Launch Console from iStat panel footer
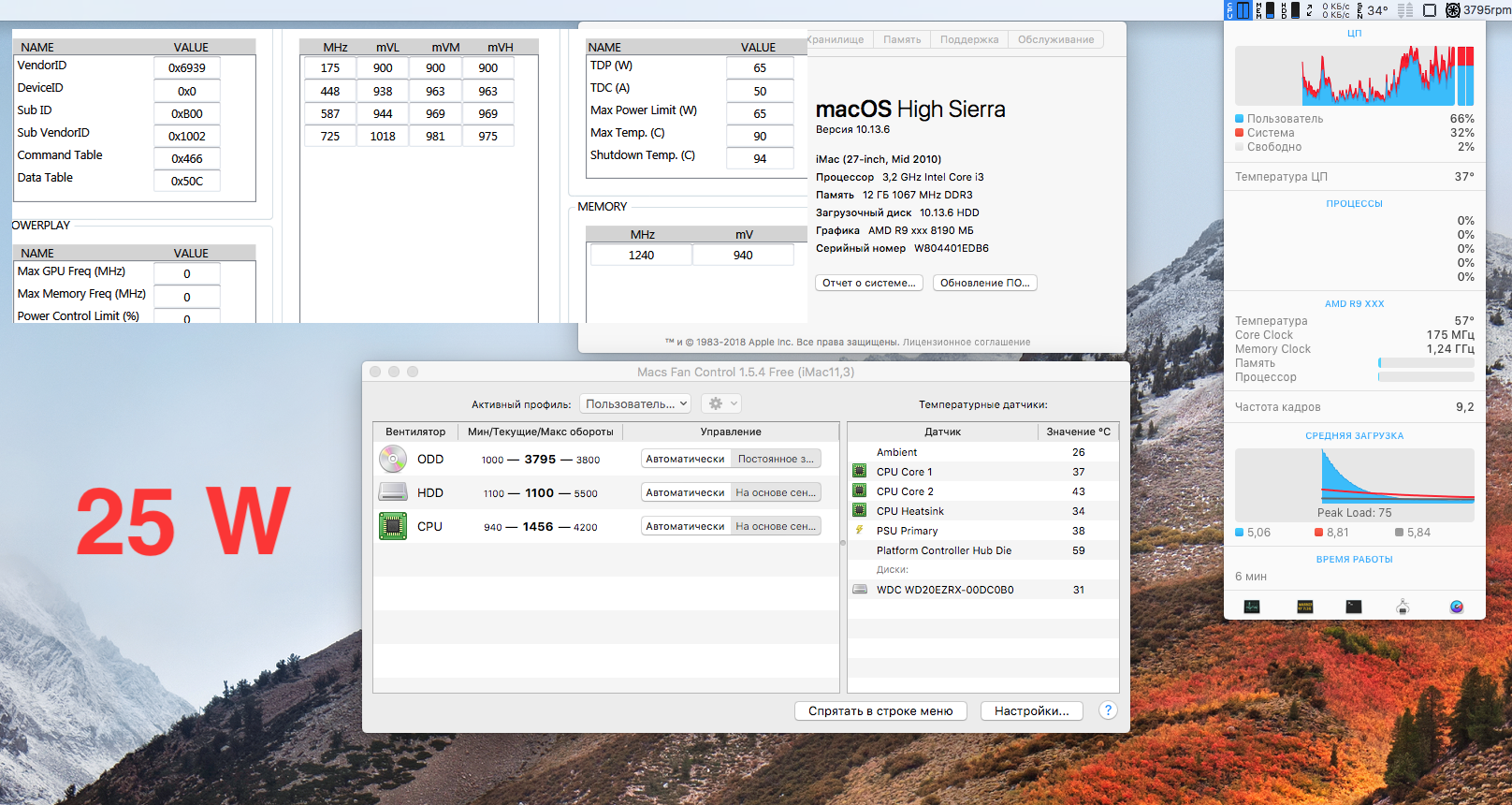This screenshot has height=805, width=1512. (1305, 607)
